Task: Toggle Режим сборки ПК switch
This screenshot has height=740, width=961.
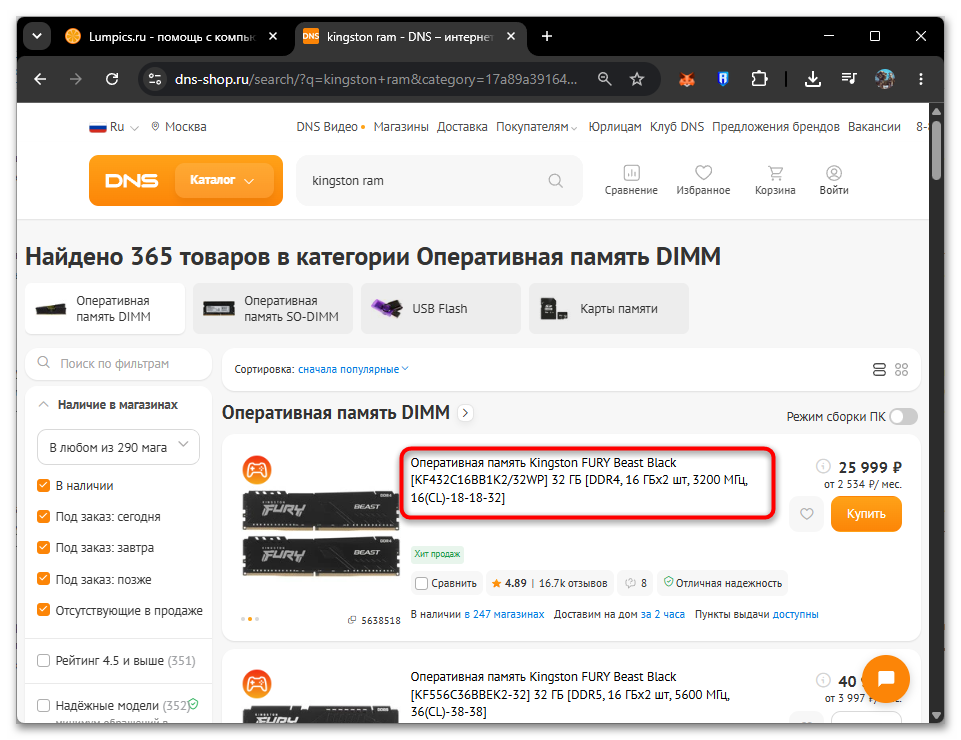Action: point(903,417)
